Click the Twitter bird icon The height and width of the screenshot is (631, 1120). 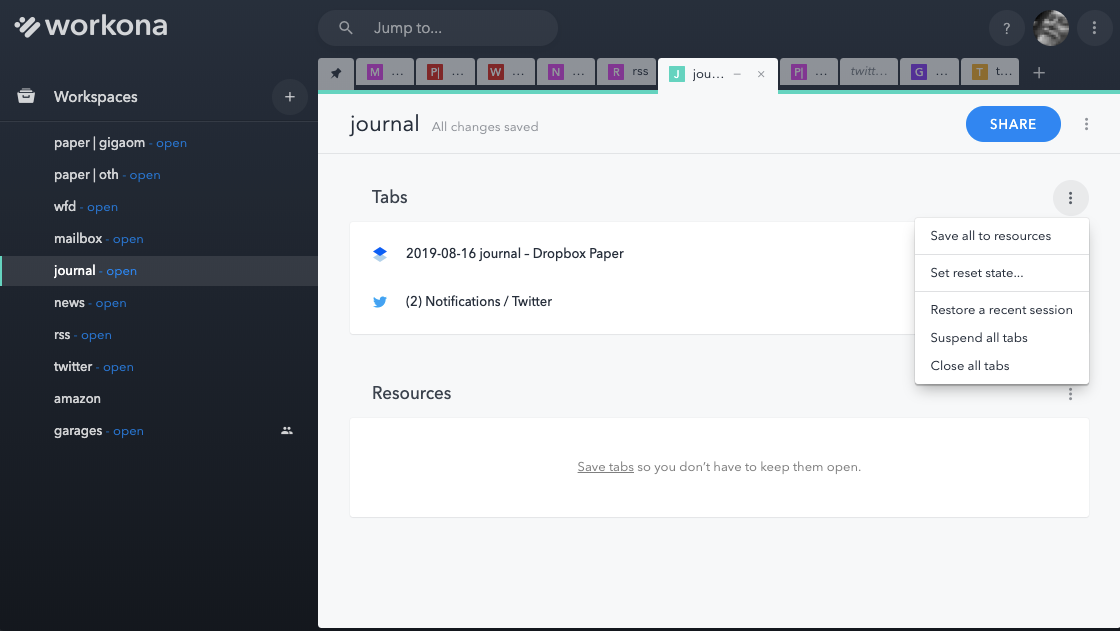380,302
